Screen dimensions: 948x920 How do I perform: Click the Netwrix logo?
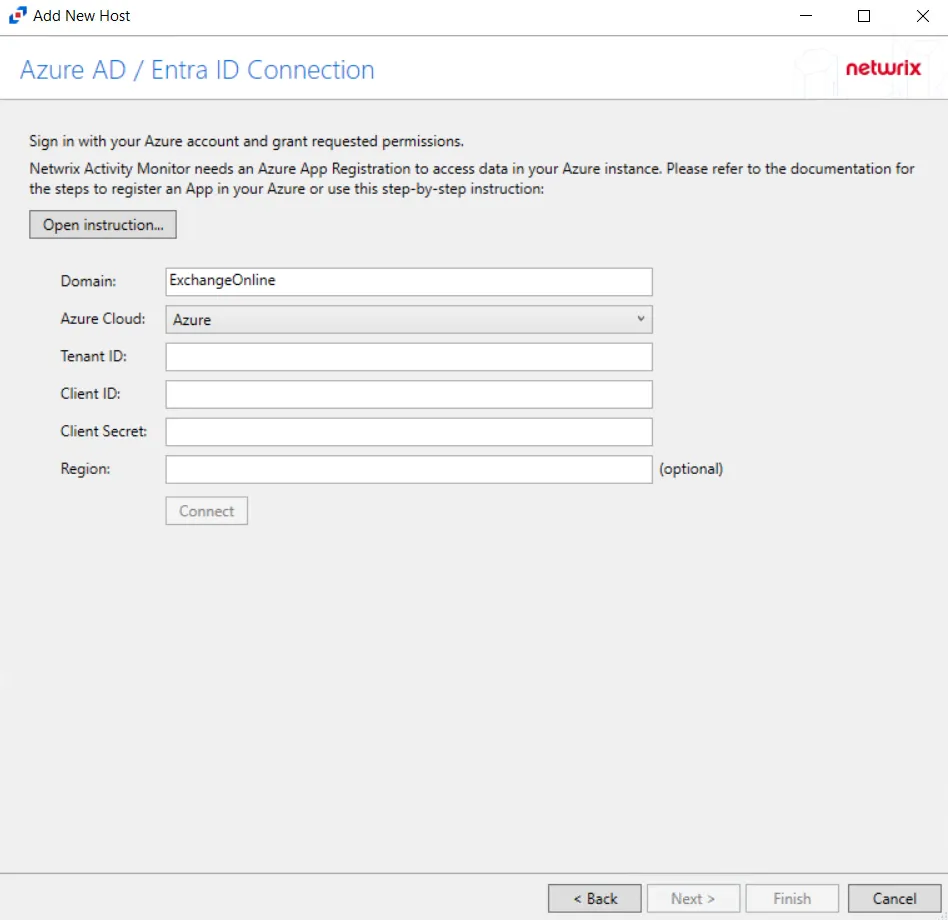click(x=883, y=68)
